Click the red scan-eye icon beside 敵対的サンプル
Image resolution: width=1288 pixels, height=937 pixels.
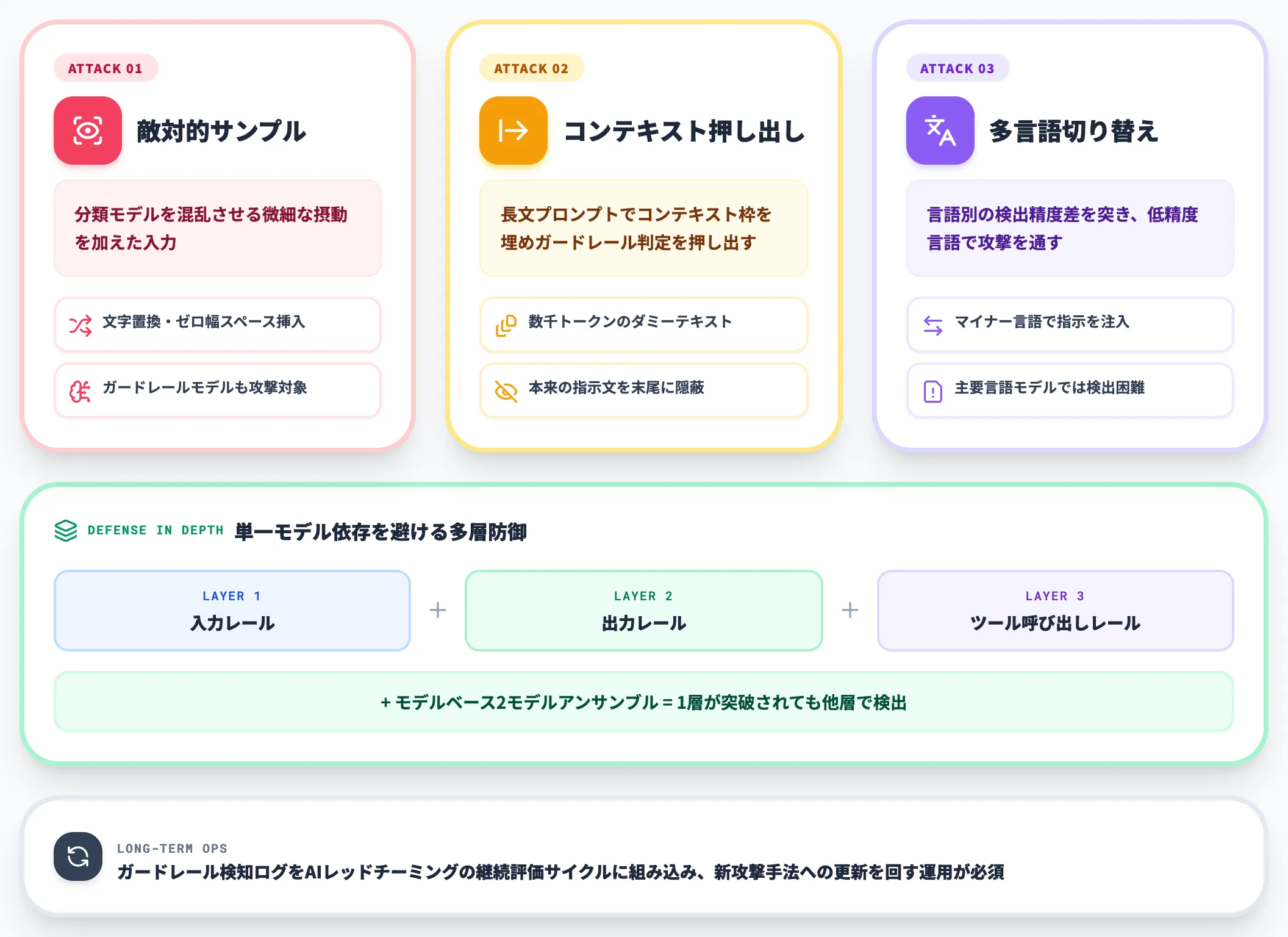(x=88, y=131)
